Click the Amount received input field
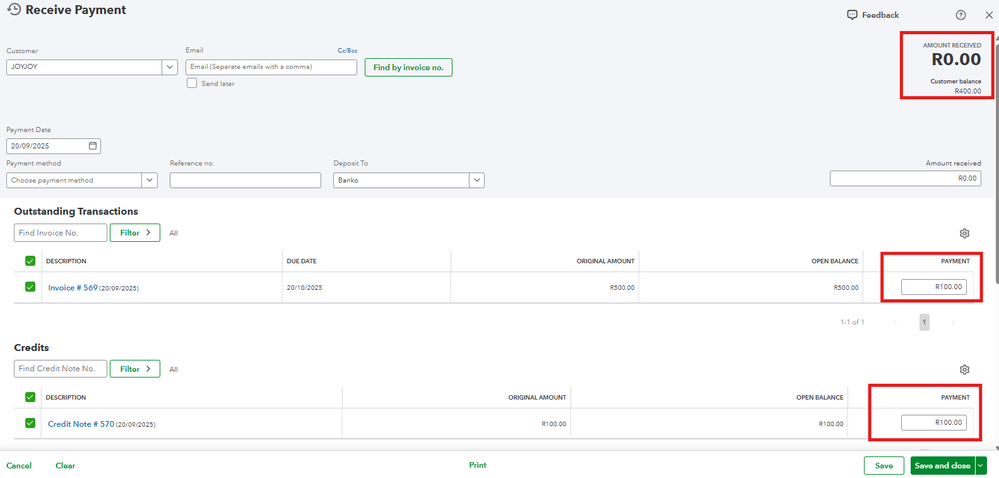999x478 pixels. pos(905,178)
